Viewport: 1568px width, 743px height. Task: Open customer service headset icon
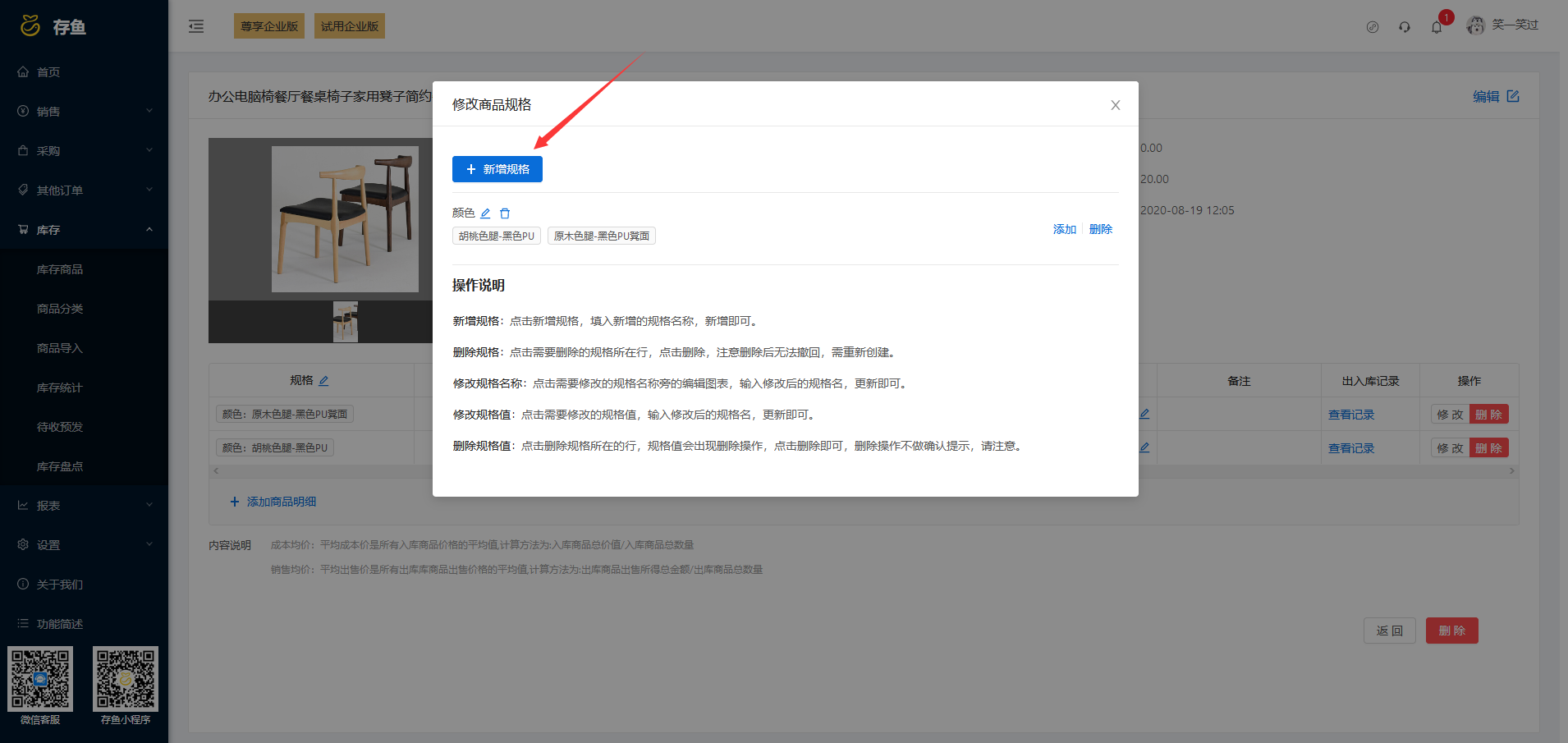(1405, 27)
